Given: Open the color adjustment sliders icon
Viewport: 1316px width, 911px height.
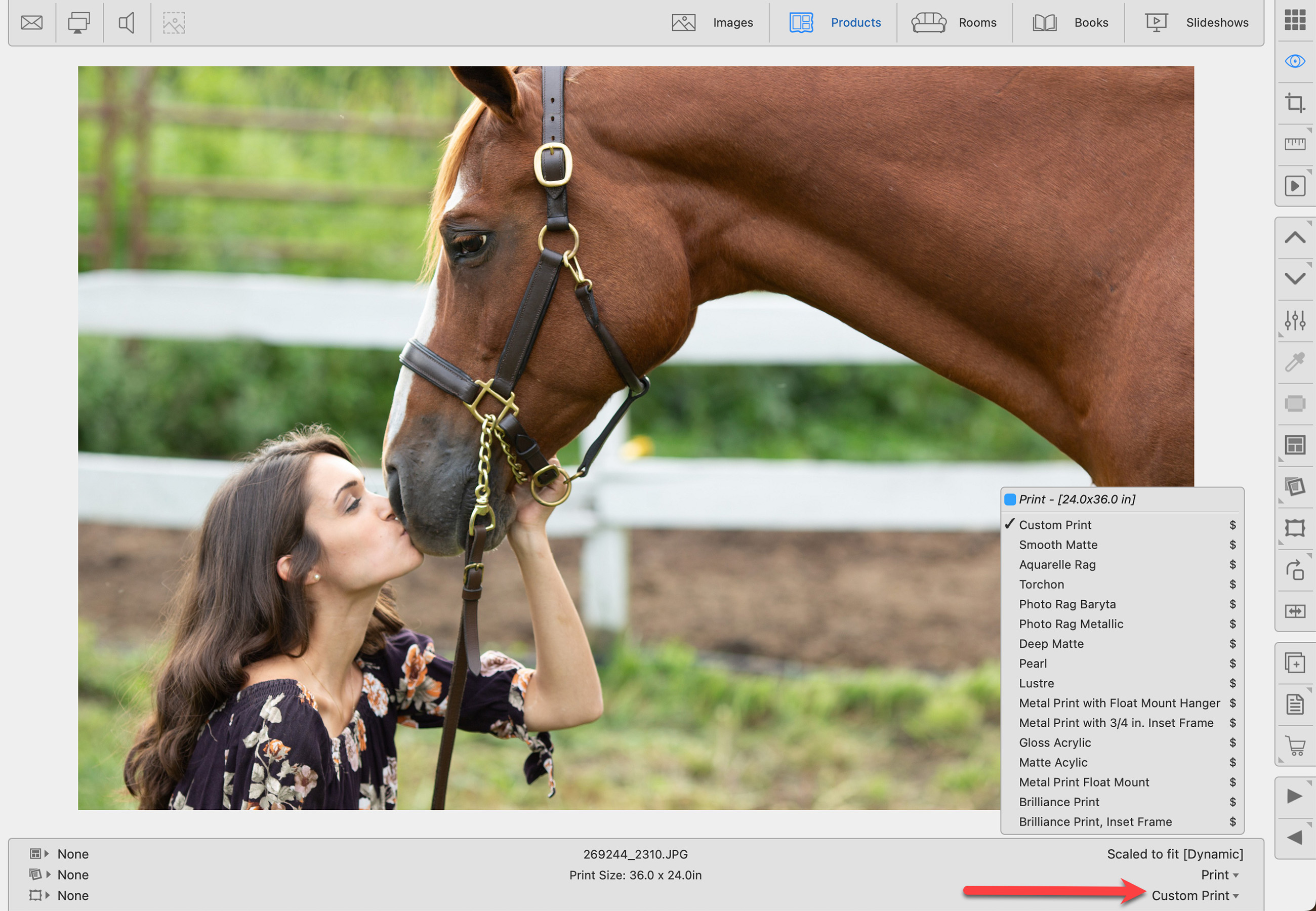Looking at the screenshot, I should click(x=1294, y=320).
